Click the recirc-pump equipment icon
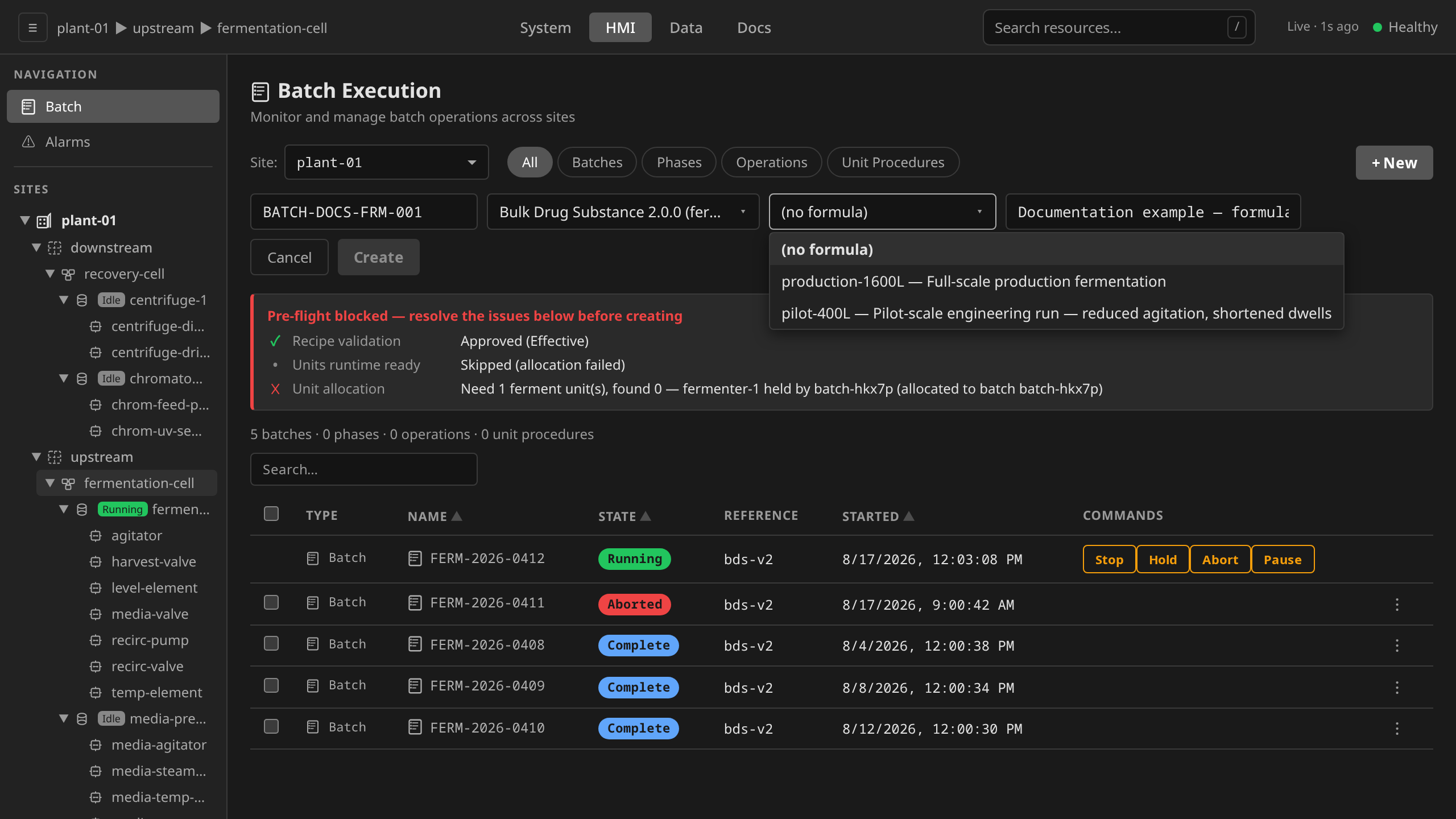The height and width of the screenshot is (819, 1456). coord(96,640)
